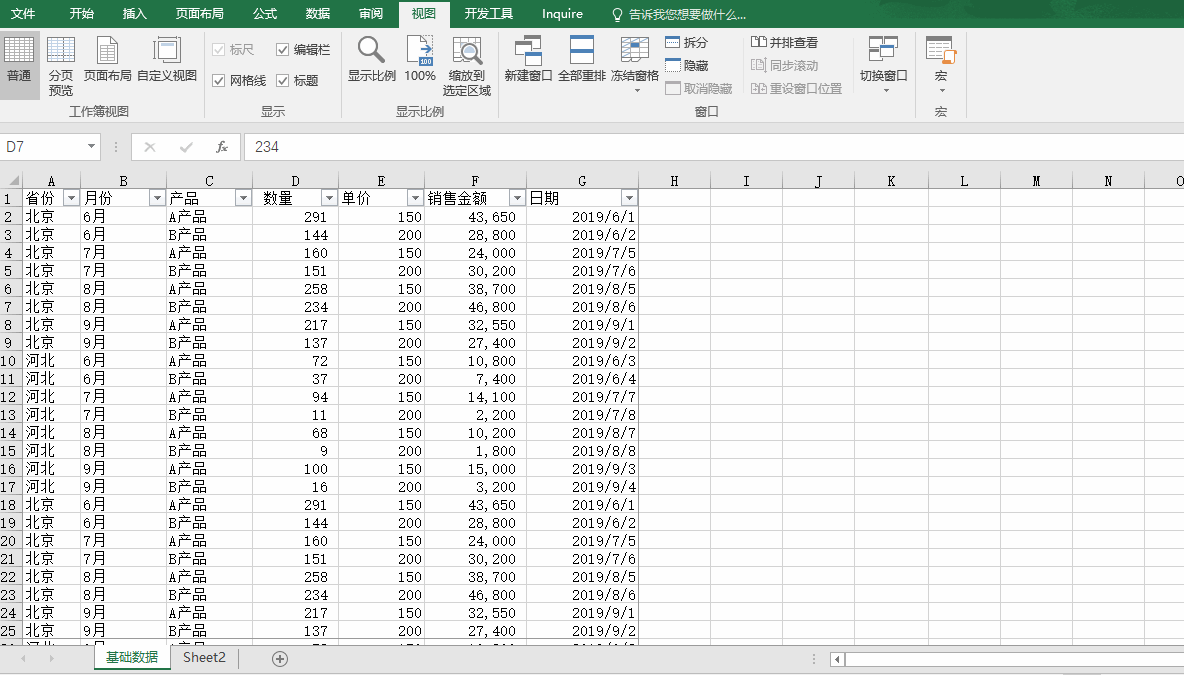Open the 页面布局 ribbon tab
The width and height of the screenshot is (1184, 675).
tap(199, 14)
